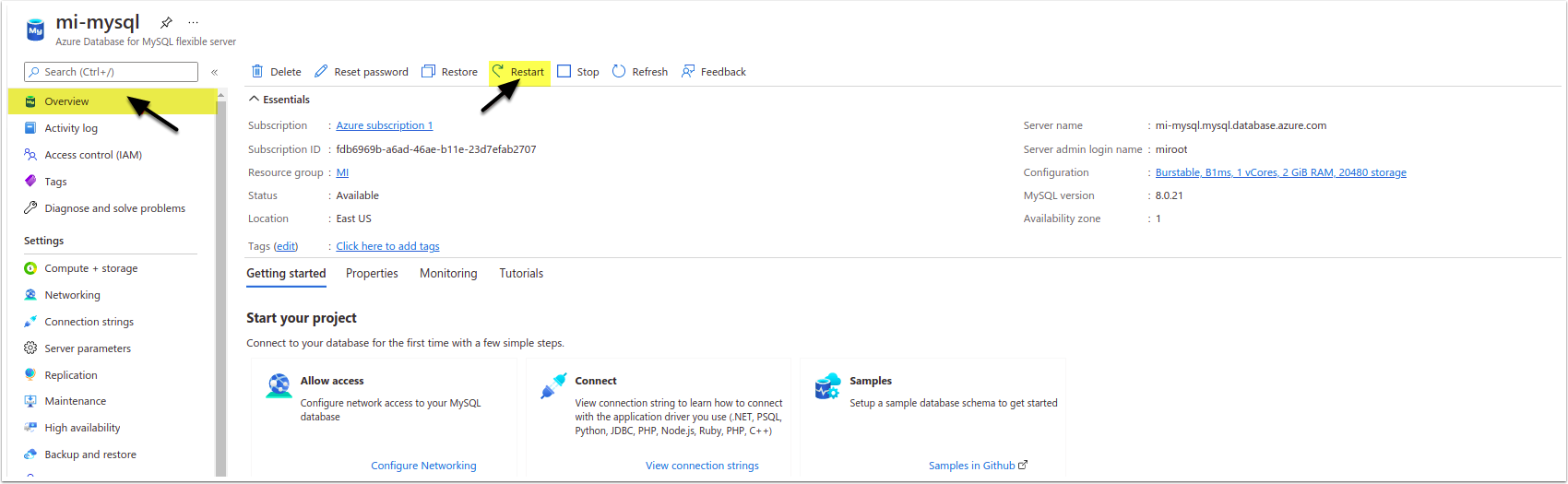
Task: Pin mi-mysql to the dashboard
Action: click(x=166, y=22)
